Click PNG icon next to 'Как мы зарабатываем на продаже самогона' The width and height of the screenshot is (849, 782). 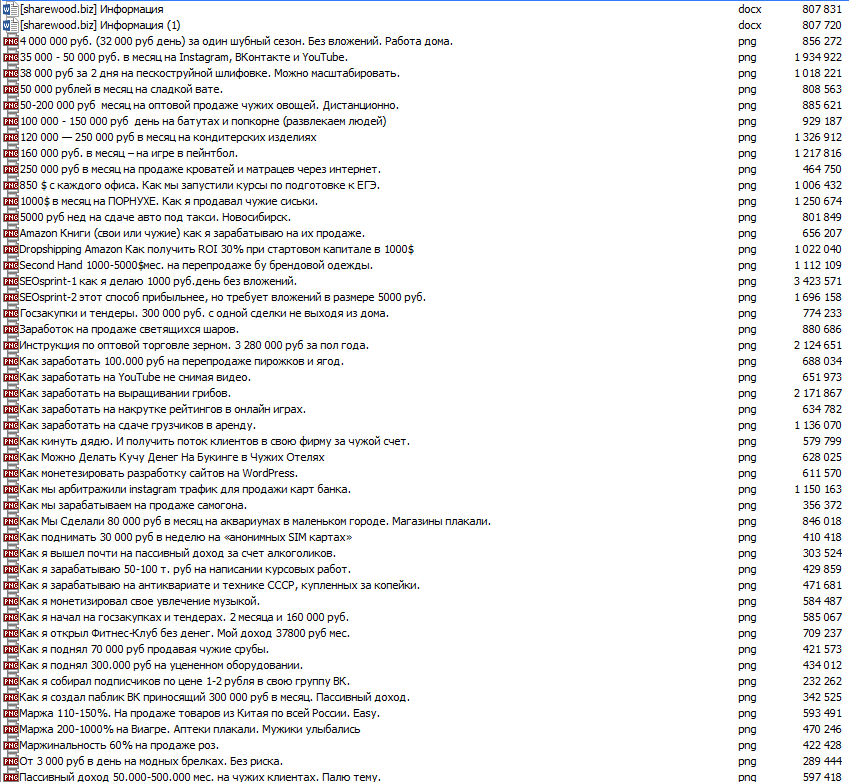click(x=10, y=505)
